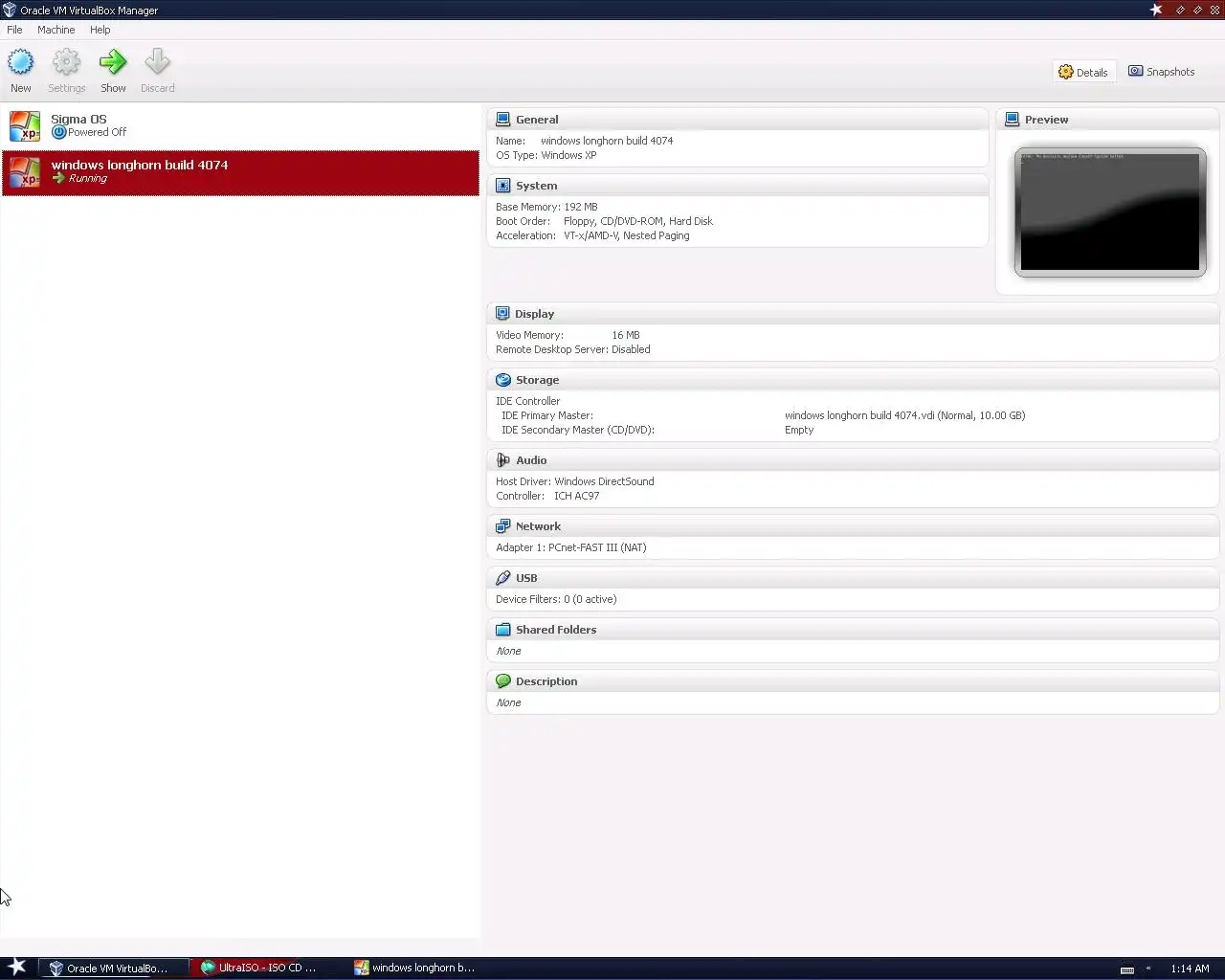1225x980 pixels.
Task: Click the windows longhorn build 4074 VM icon
Action: point(25,172)
